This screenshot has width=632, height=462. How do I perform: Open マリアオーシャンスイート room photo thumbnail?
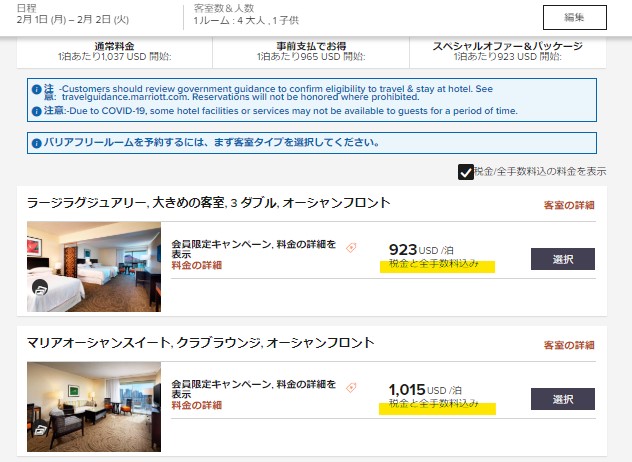[94, 406]
